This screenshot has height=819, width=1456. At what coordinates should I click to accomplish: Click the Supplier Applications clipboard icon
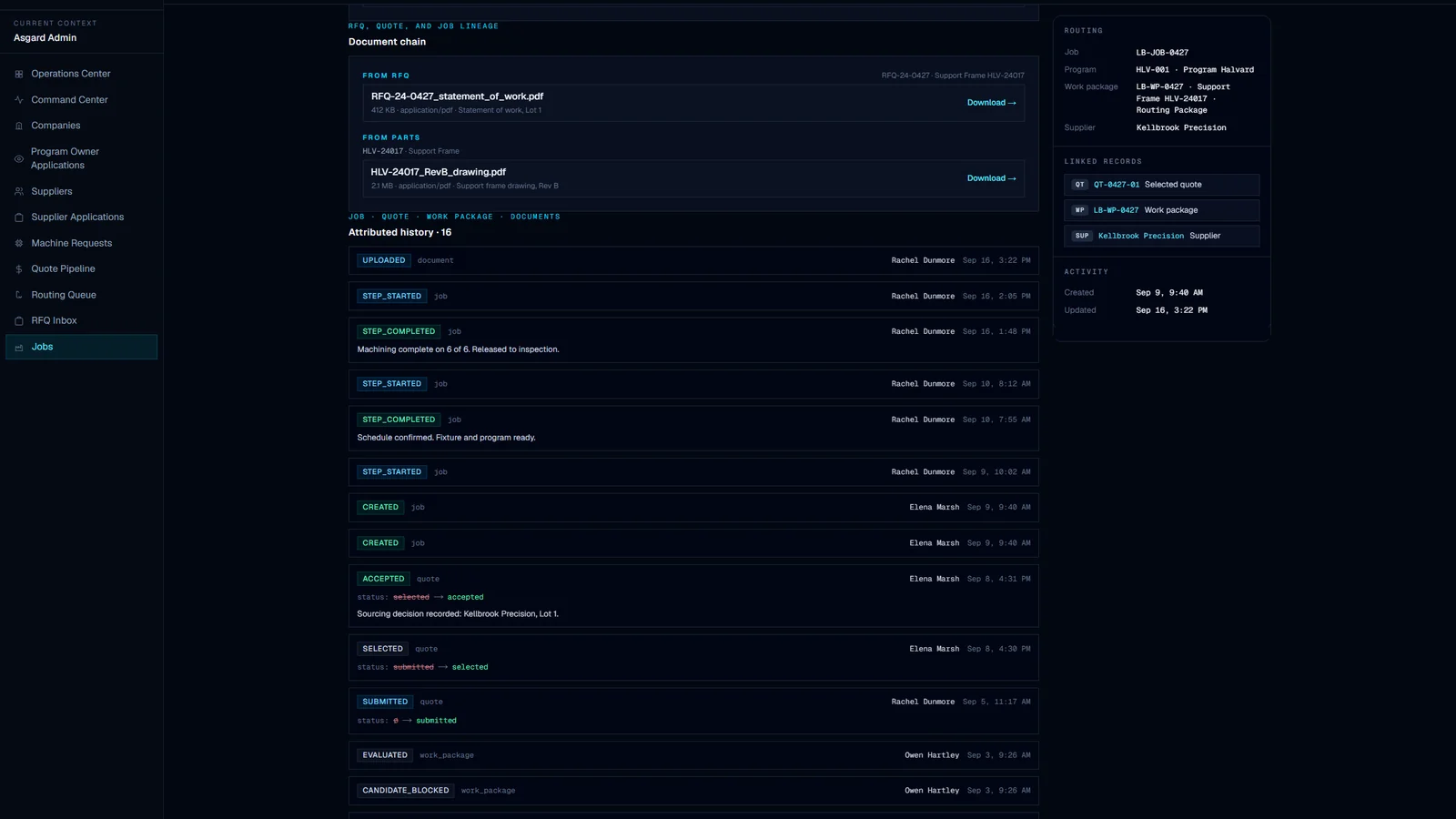[19, 217]
